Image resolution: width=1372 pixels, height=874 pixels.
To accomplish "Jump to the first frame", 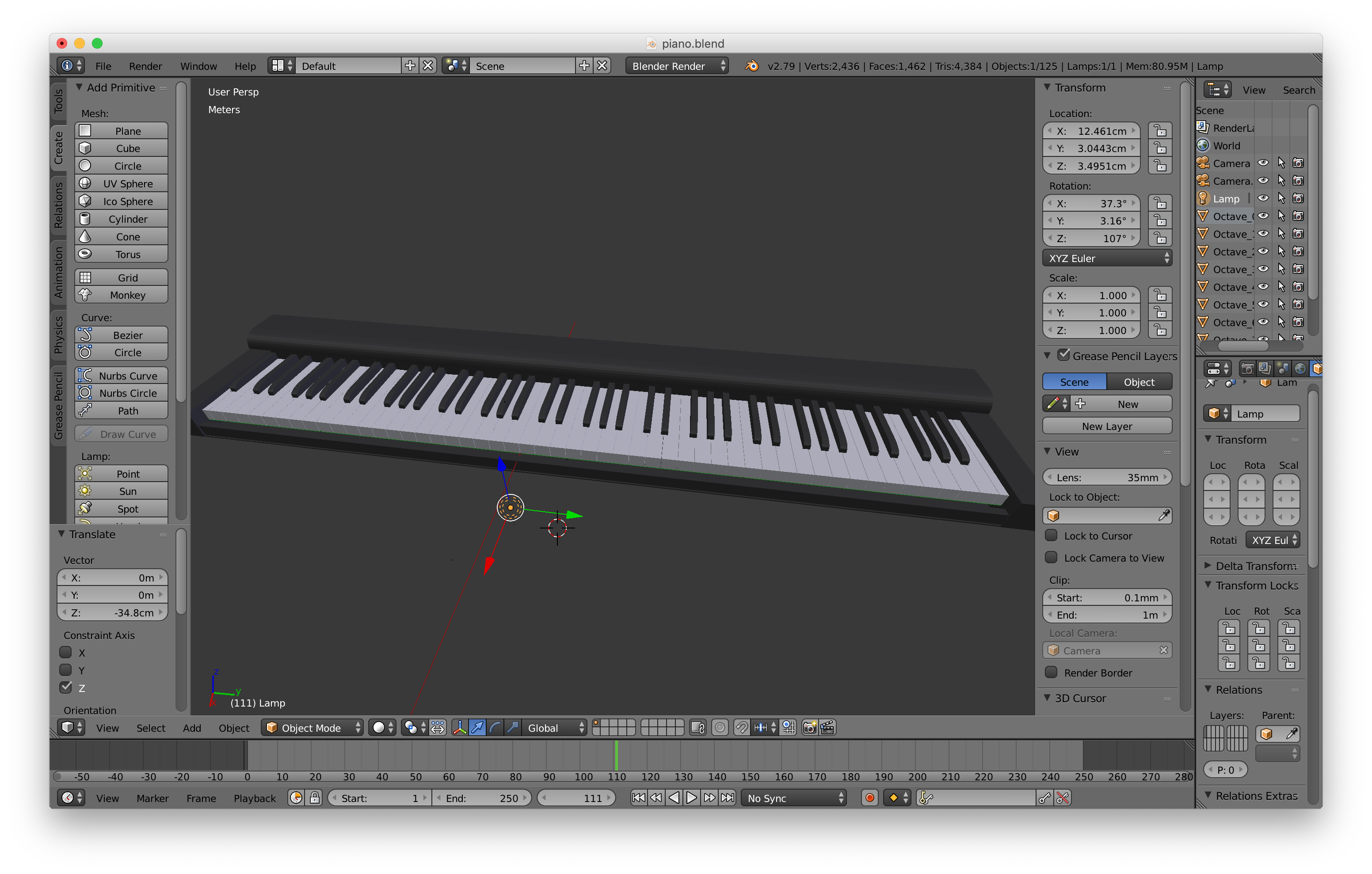I will [x=638, y=798].
